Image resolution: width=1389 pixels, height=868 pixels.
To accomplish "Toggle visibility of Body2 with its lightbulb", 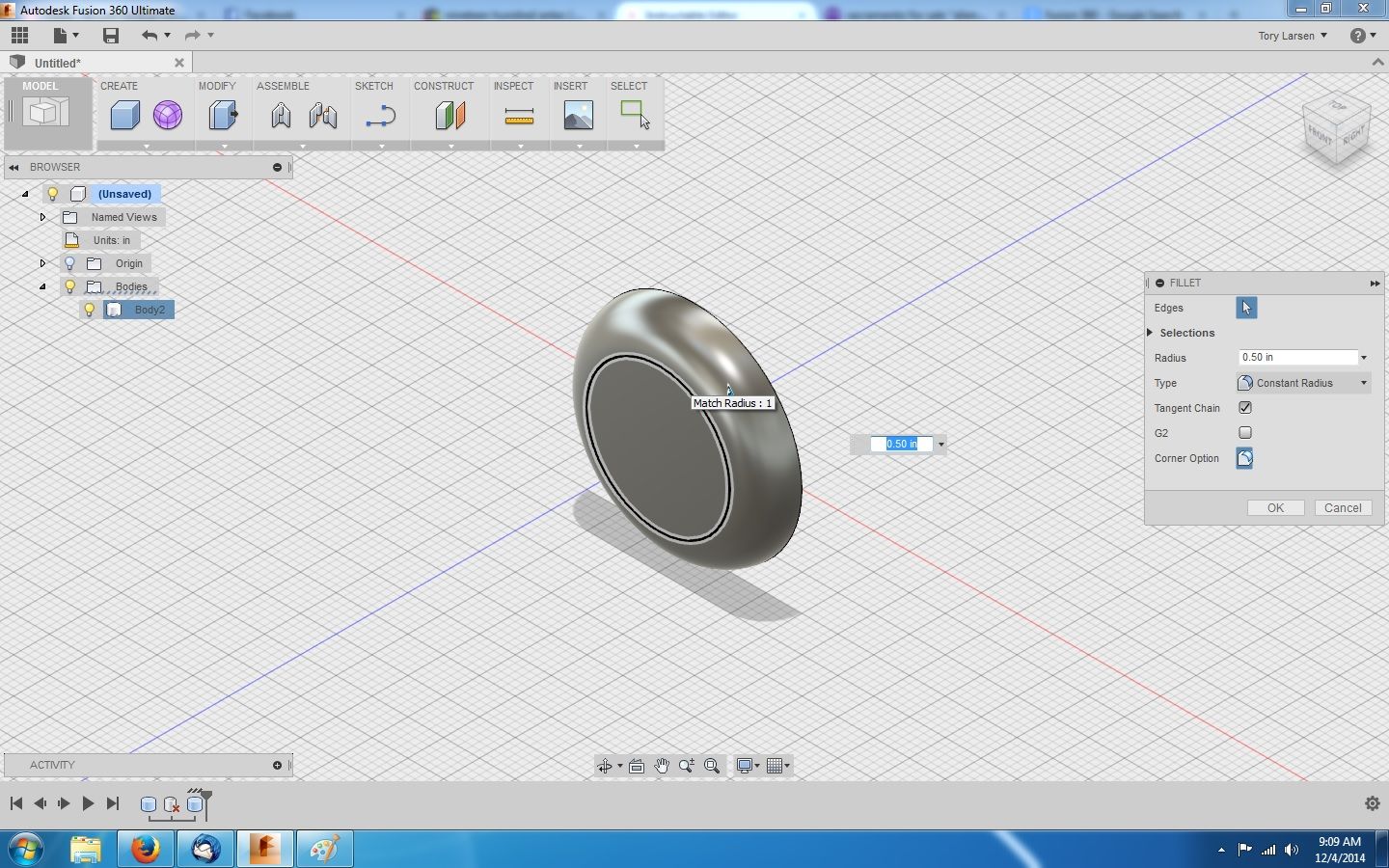I will pos(90,310).
